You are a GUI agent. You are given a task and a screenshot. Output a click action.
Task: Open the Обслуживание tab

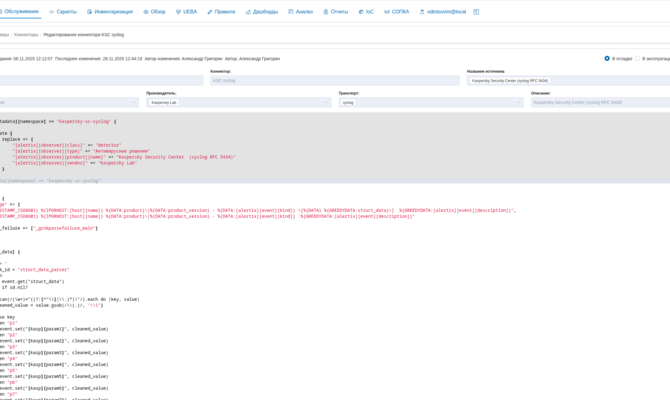click(19, 12)
